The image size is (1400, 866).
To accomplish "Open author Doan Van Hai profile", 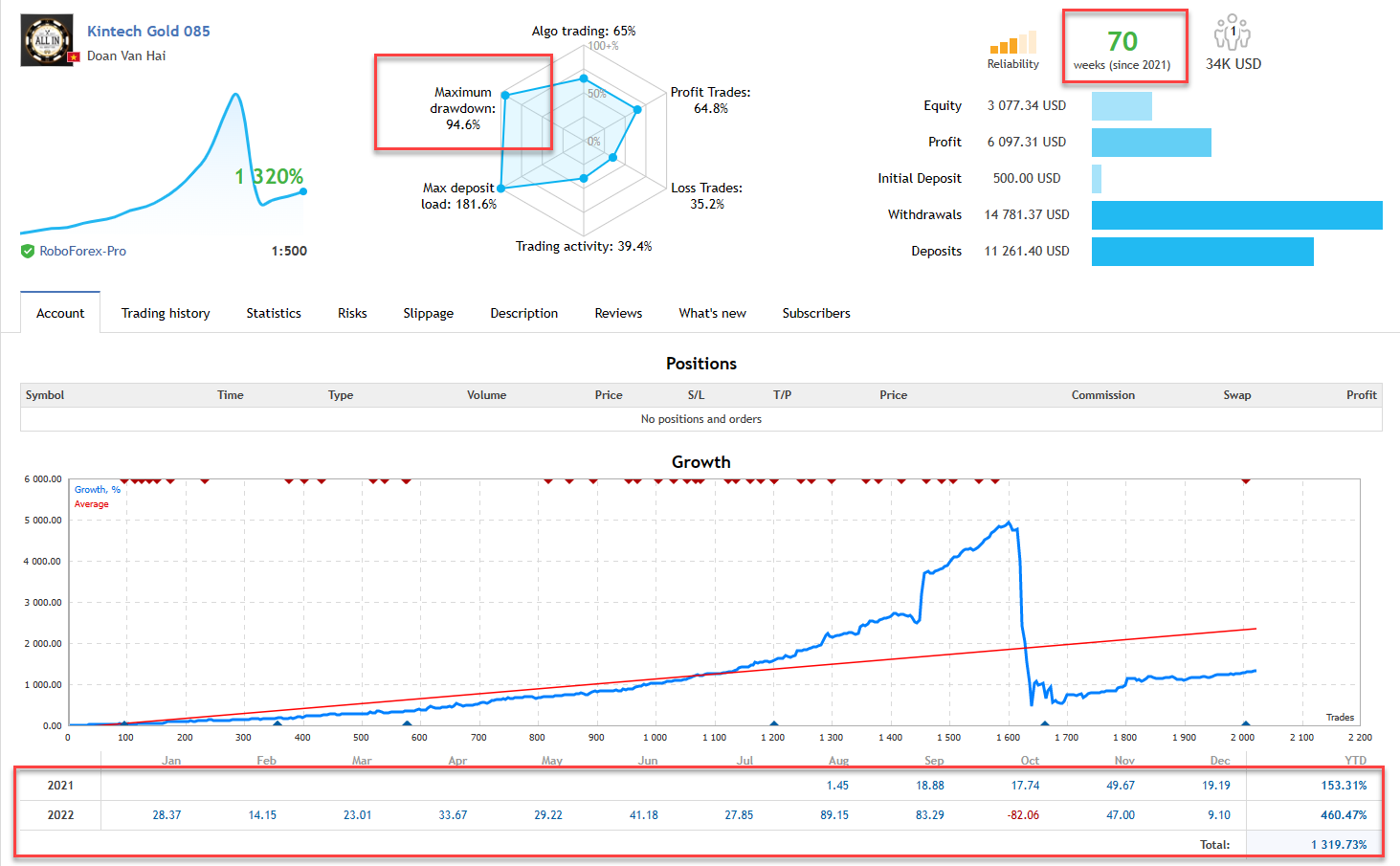I will (x=126, y=56).
